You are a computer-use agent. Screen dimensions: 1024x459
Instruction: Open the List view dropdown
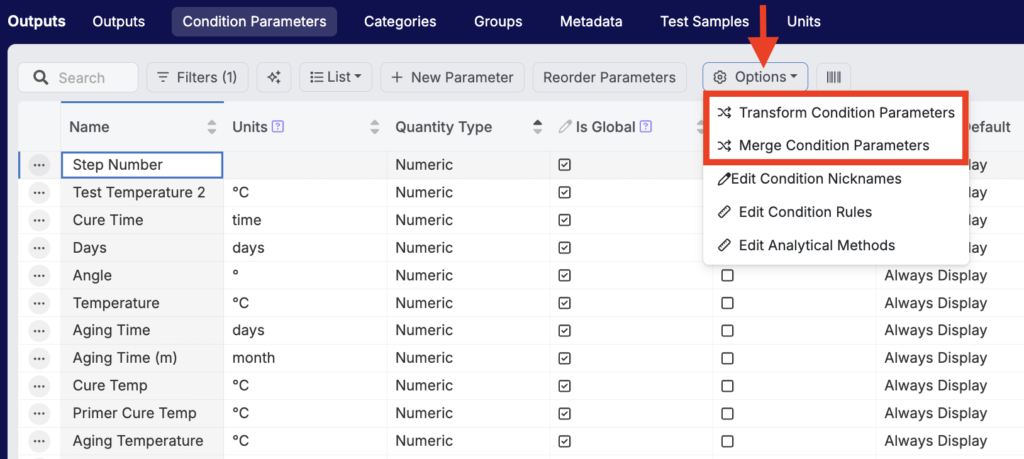[336, 77]
